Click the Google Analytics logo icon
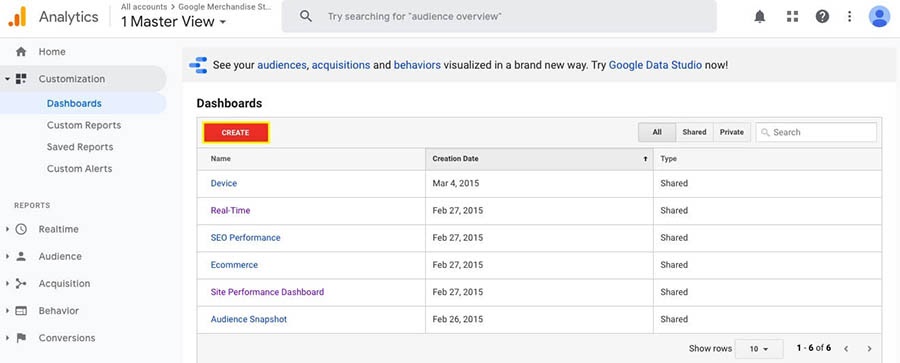This screenshot has height=363, width=900. [17, 17]
